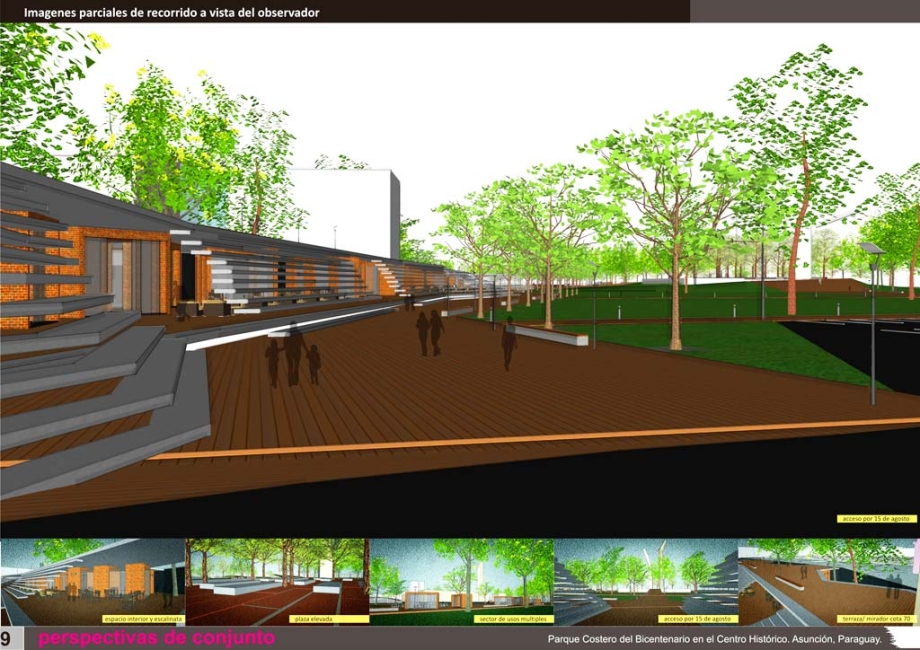Click the 'perspectivas de conjunto' pink title
The image size is (920, 650).
coord(156,639)
